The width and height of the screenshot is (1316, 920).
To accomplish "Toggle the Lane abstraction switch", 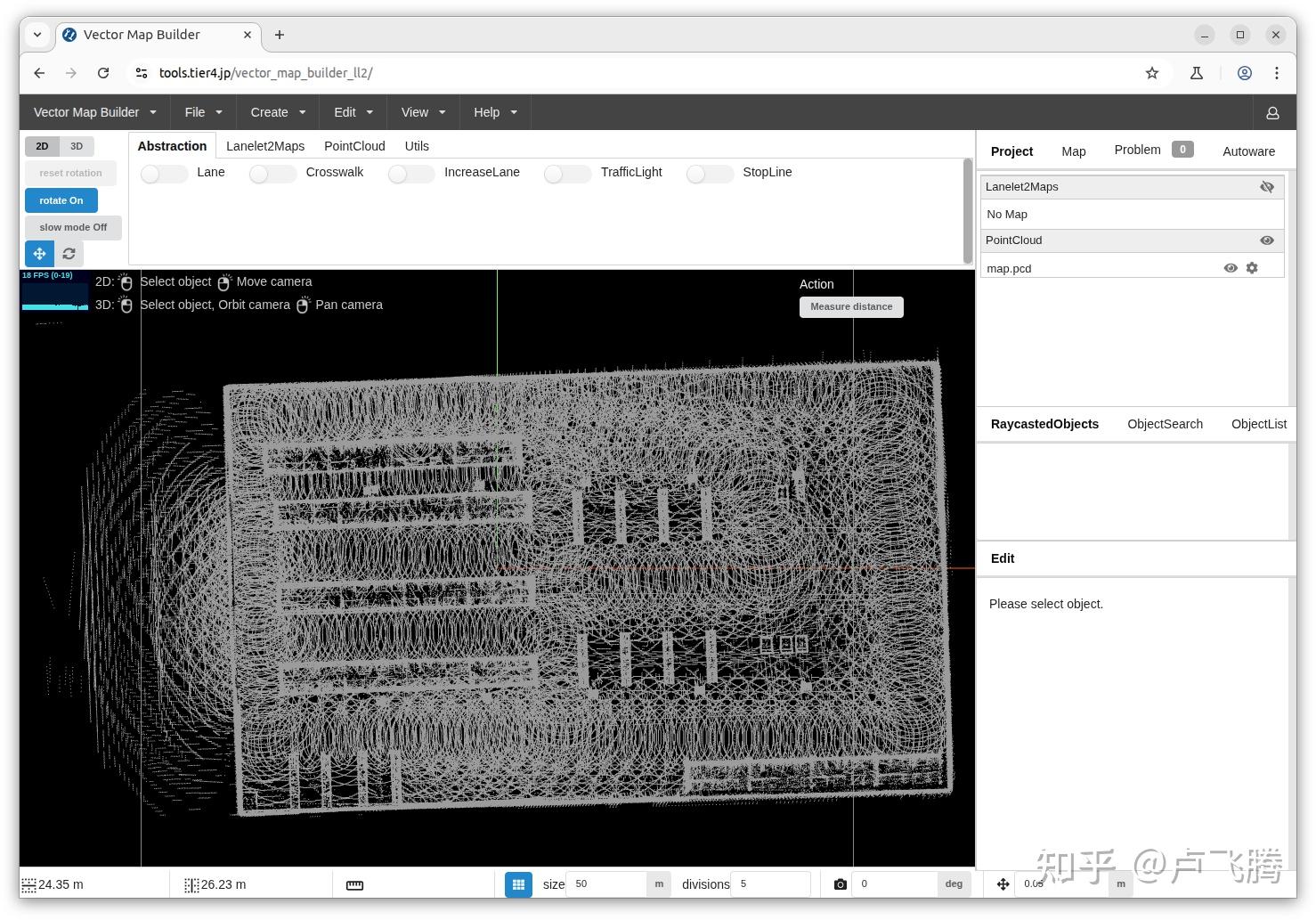I will [164, 174].
